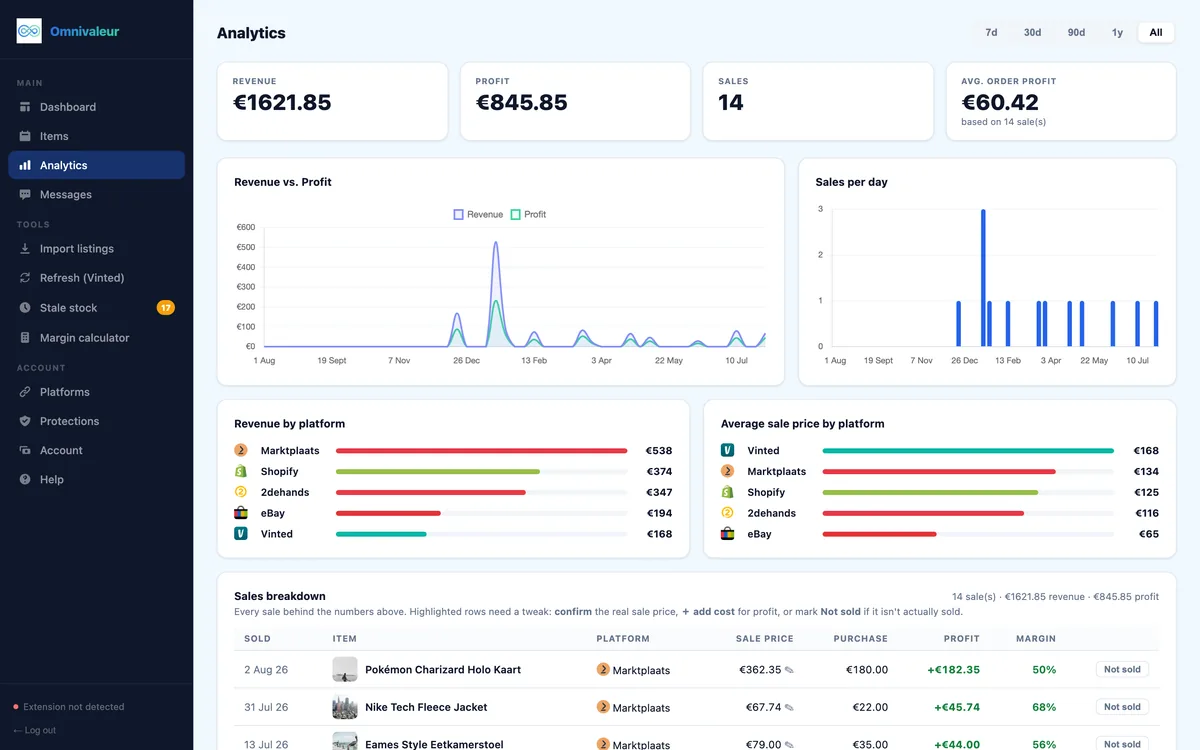Click eBay logo in Revenue by platform
The image size is (1200, 750).
click(240, 513)
